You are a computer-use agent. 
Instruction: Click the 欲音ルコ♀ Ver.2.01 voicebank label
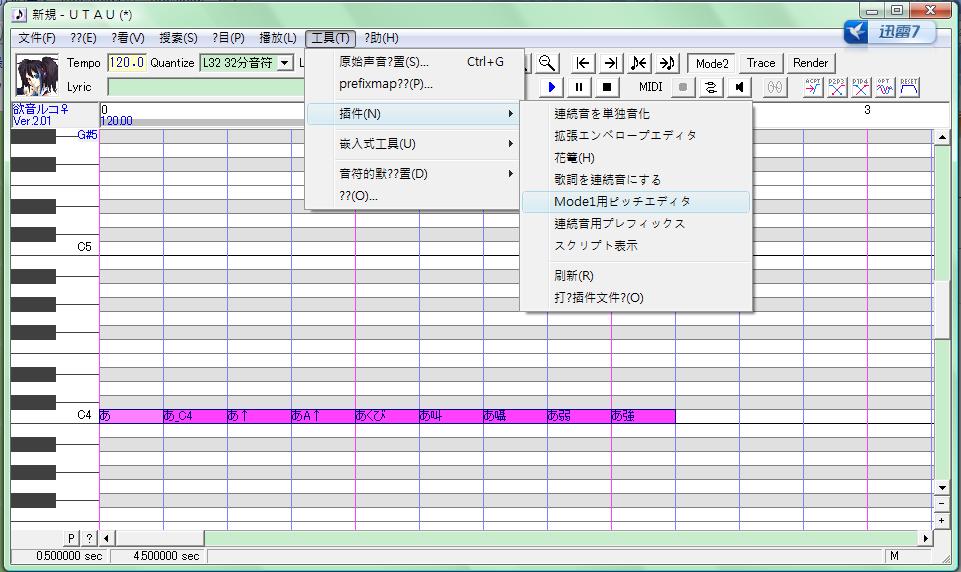41,115
